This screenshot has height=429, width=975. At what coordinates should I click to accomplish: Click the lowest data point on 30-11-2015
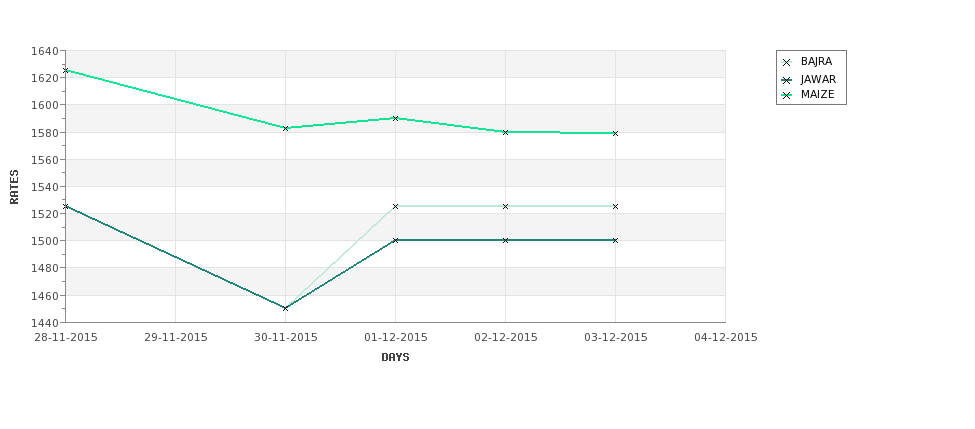(x=285, y=308)
